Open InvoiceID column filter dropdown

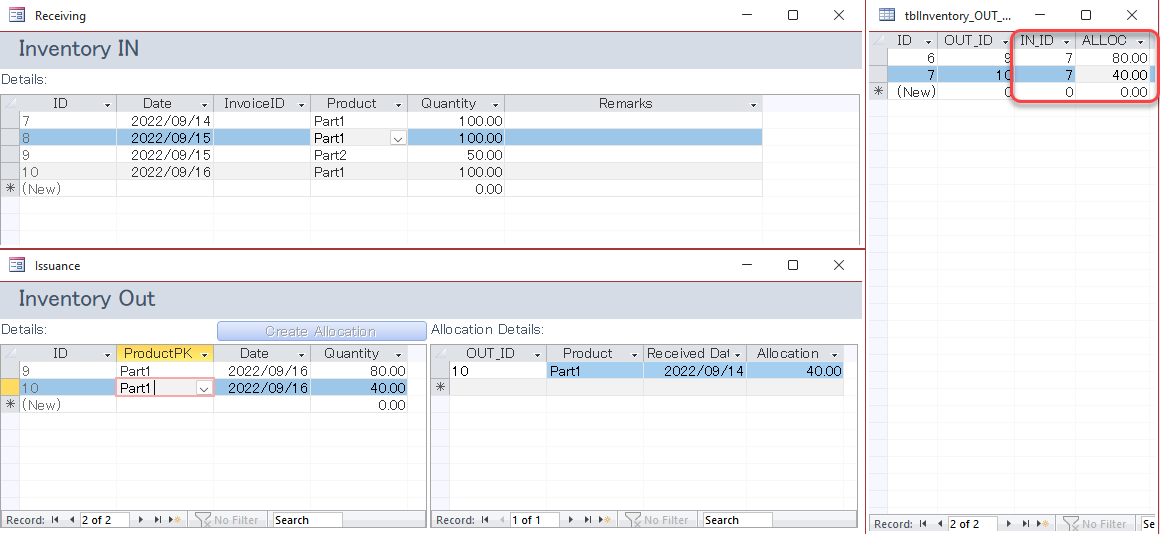coord(302,104)
